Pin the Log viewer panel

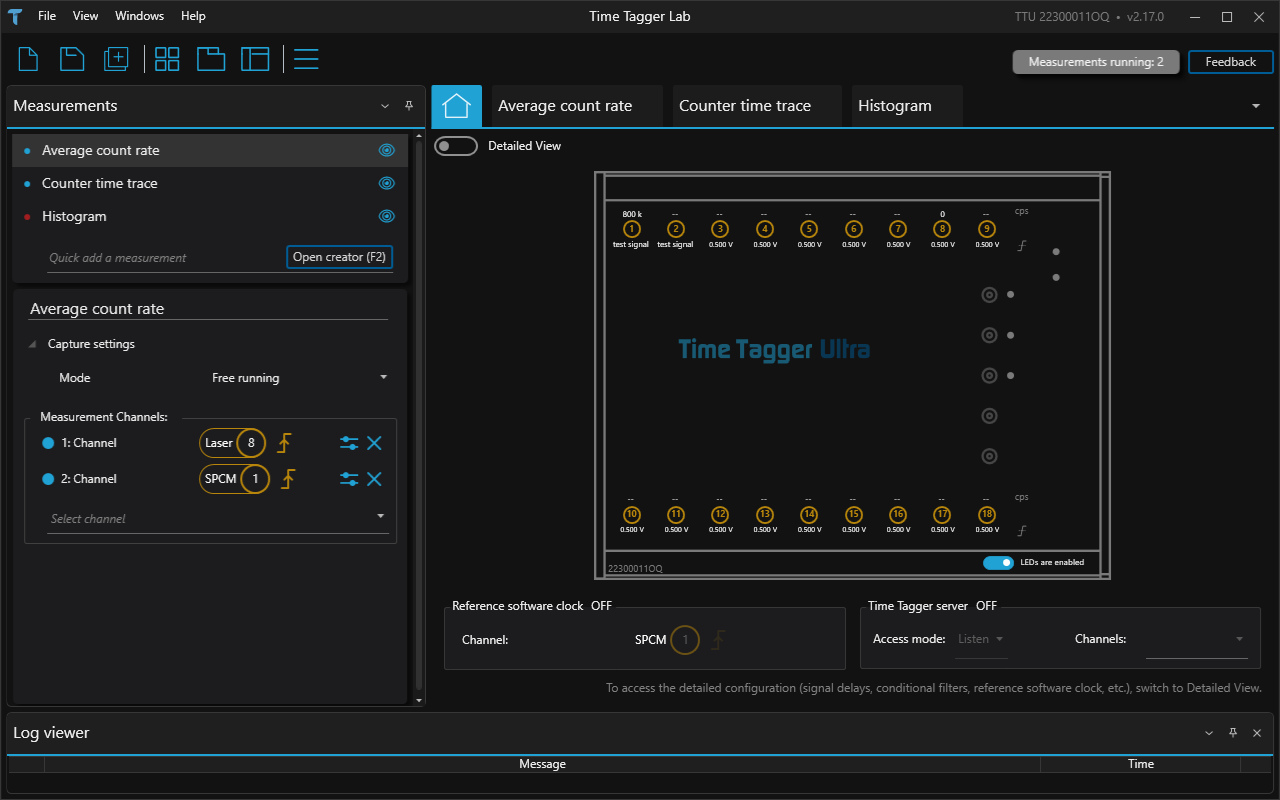coord(1233,733)
